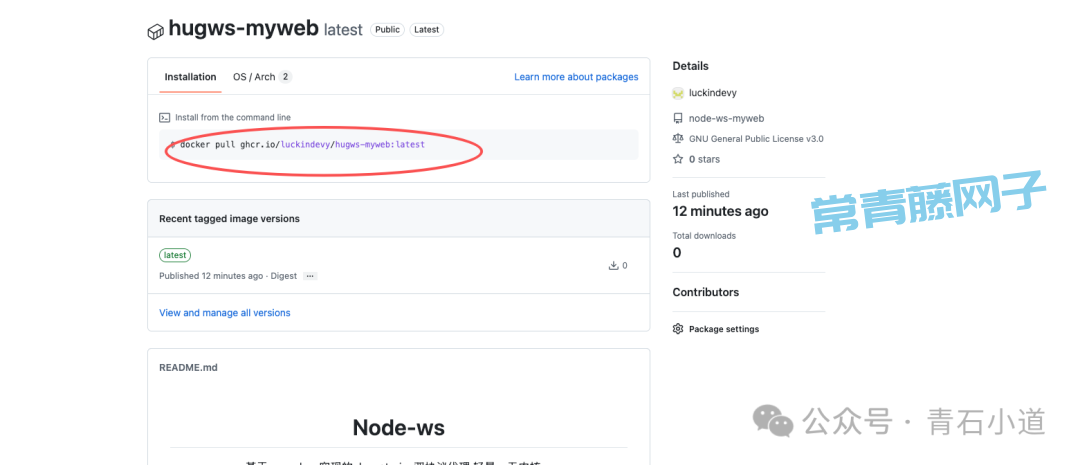Viewport: 1080px width, 465px height.
Task: Click the terminal icon beside install instructions
Action: [165, 117]
